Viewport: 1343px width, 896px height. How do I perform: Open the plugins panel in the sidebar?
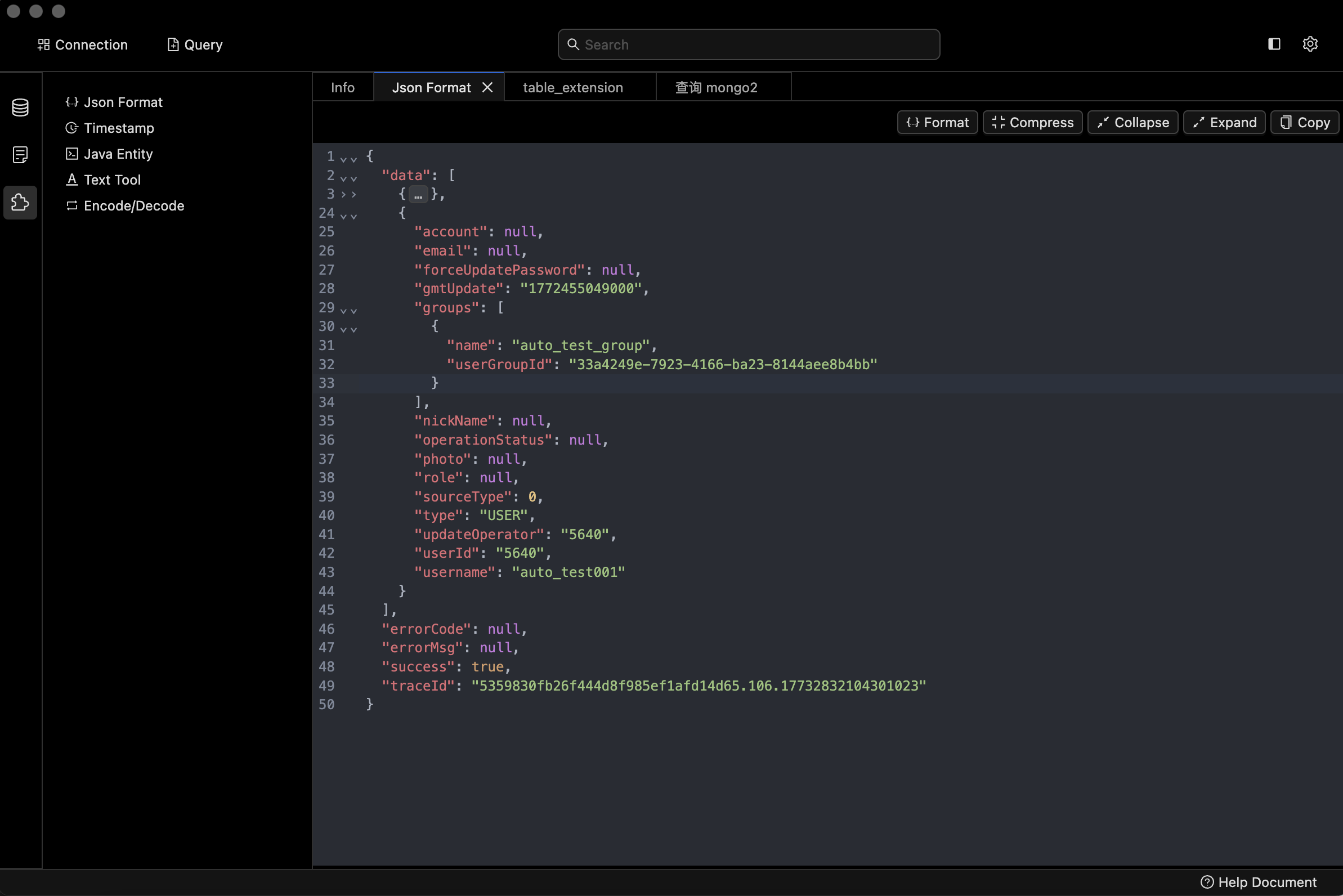20,202
